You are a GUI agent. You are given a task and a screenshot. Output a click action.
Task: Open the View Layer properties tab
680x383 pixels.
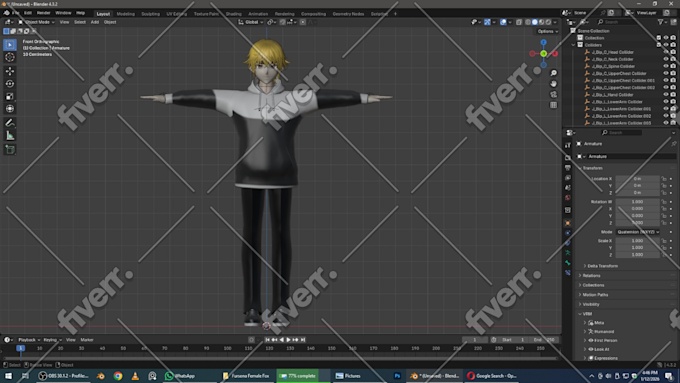[568, 177]
